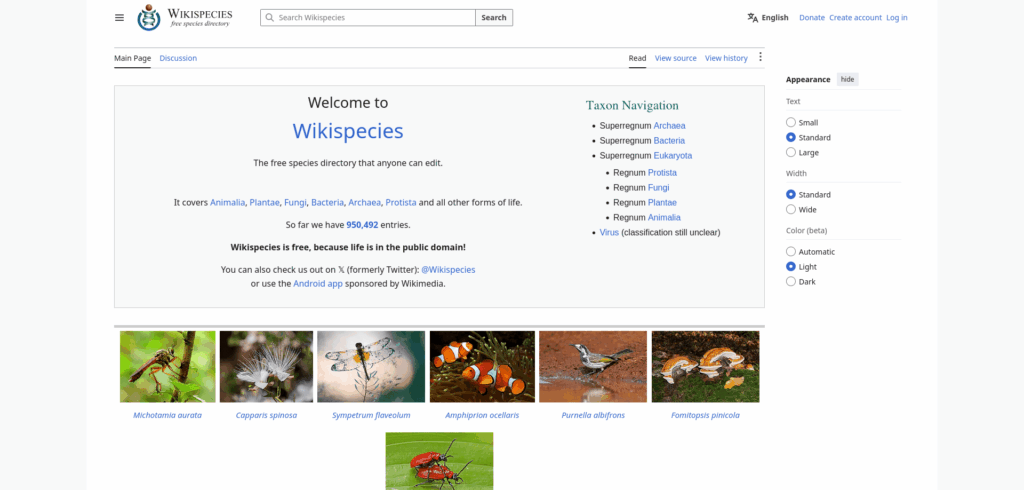Image resolution: width=1024 pixels, height=490 pixels.
Task: Switch to the Read tab
Action: pyautogui.click(x=637, y=58)
